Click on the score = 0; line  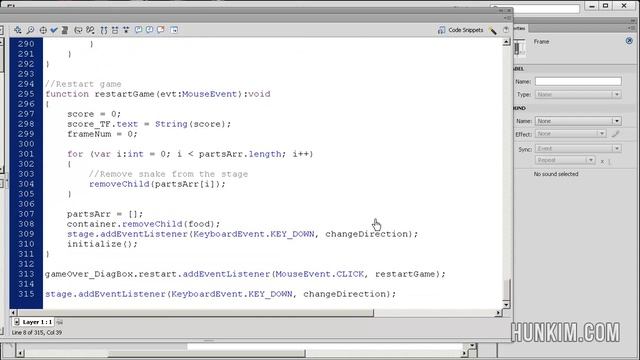pyautogui.click(x=94, y=114)
